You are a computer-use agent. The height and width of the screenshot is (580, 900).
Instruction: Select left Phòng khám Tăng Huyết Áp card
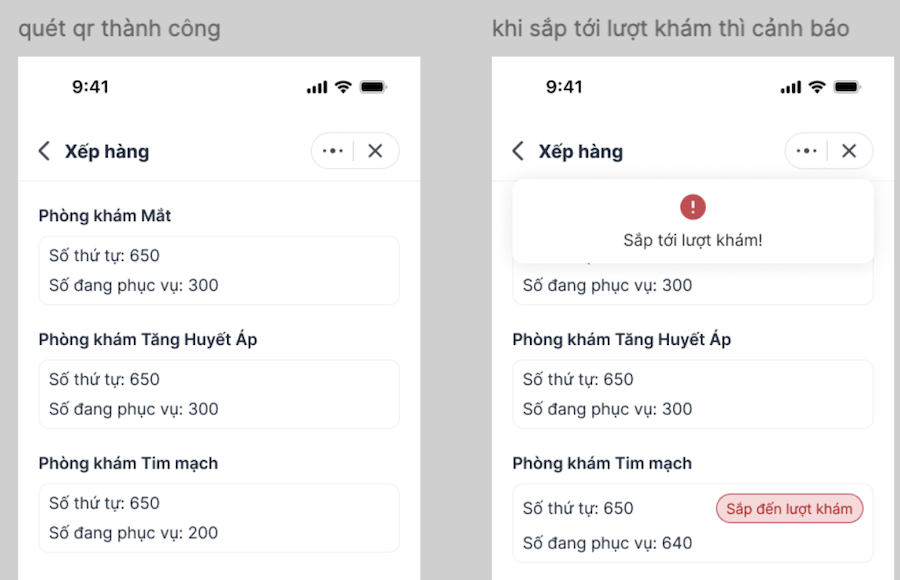click(218, 394)
